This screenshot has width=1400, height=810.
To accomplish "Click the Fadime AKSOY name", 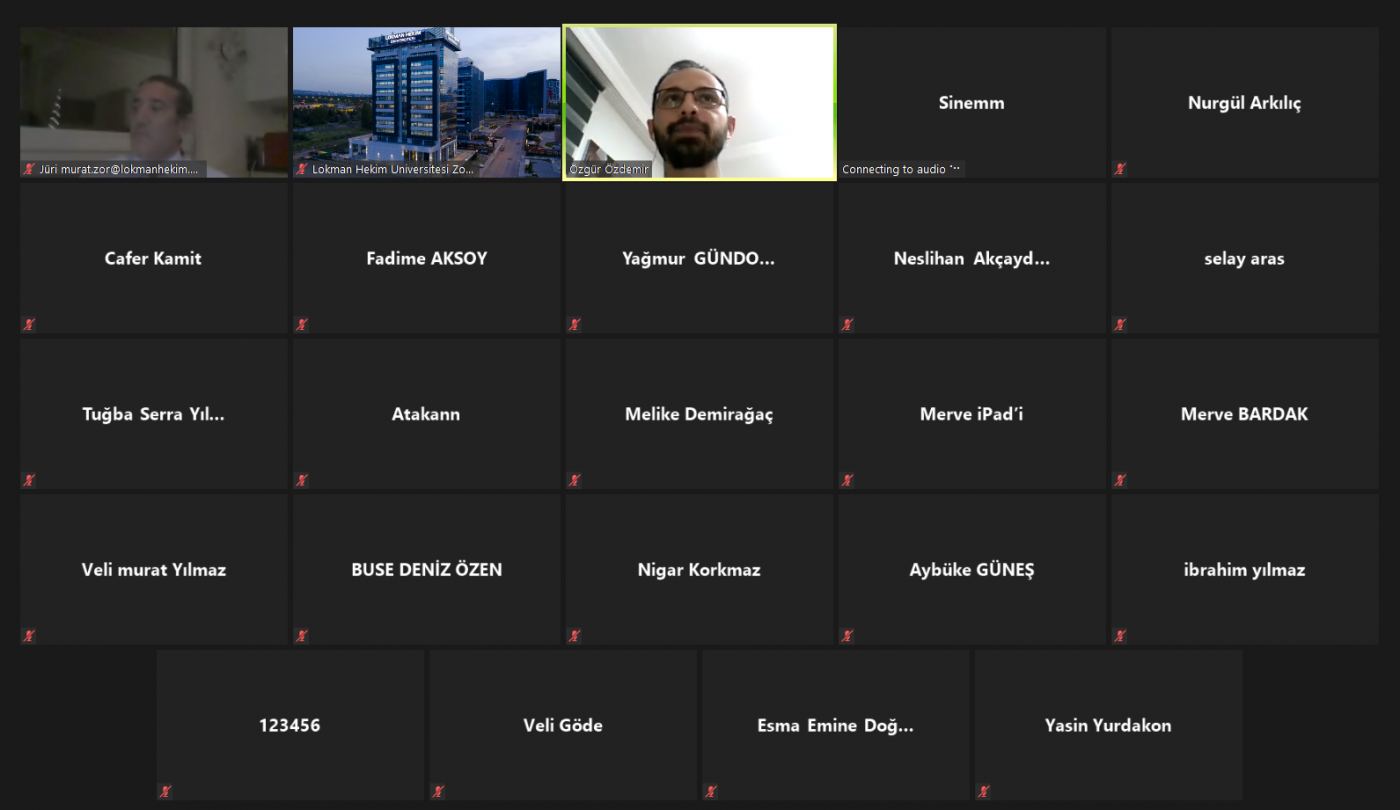I will (x=427, y=258).
